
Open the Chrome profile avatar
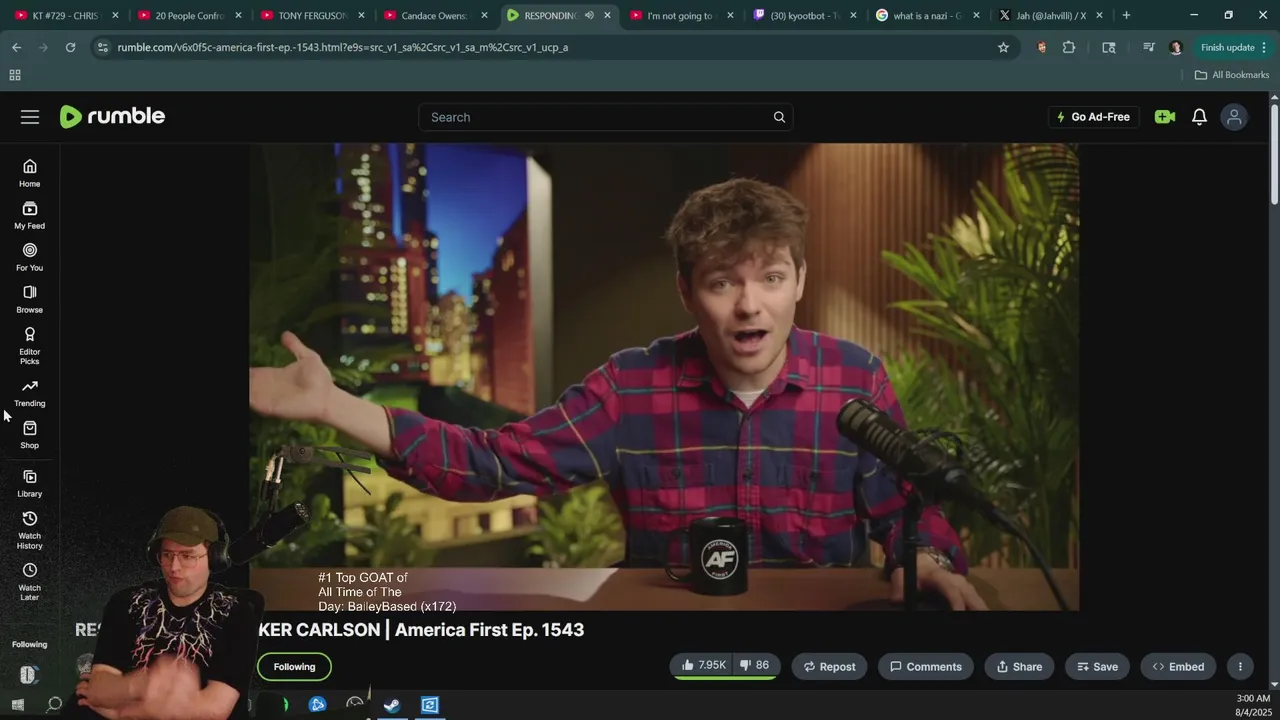pos(1175,47)
